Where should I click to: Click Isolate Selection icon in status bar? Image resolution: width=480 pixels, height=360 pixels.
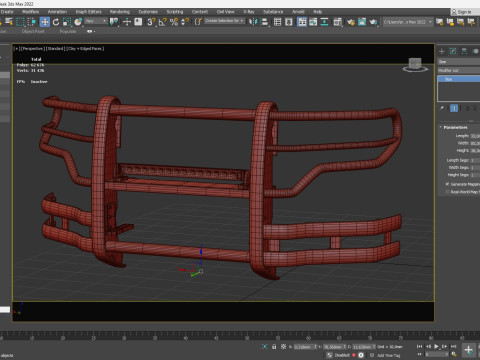pos(265,347)
